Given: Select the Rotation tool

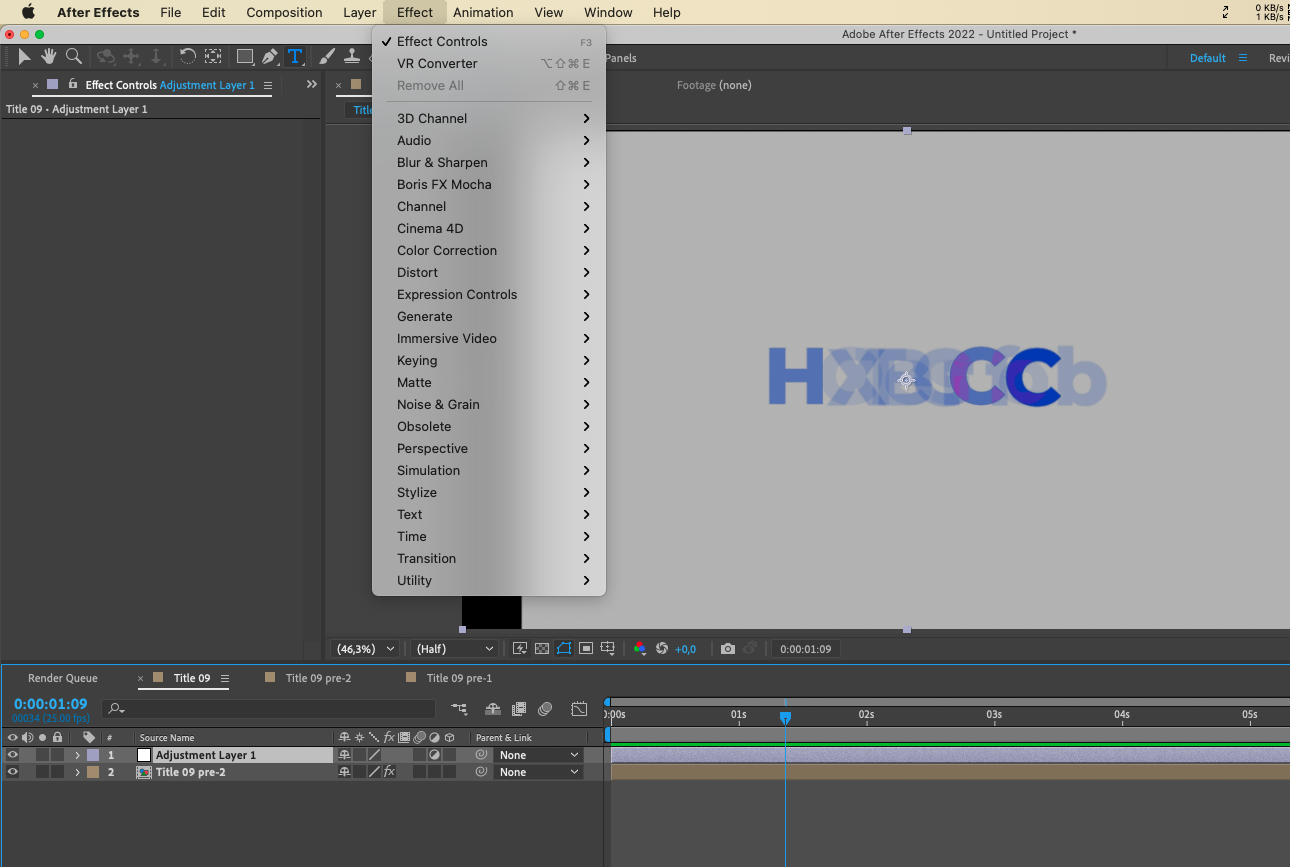Looking at the screenshot, I should (187, 57).
